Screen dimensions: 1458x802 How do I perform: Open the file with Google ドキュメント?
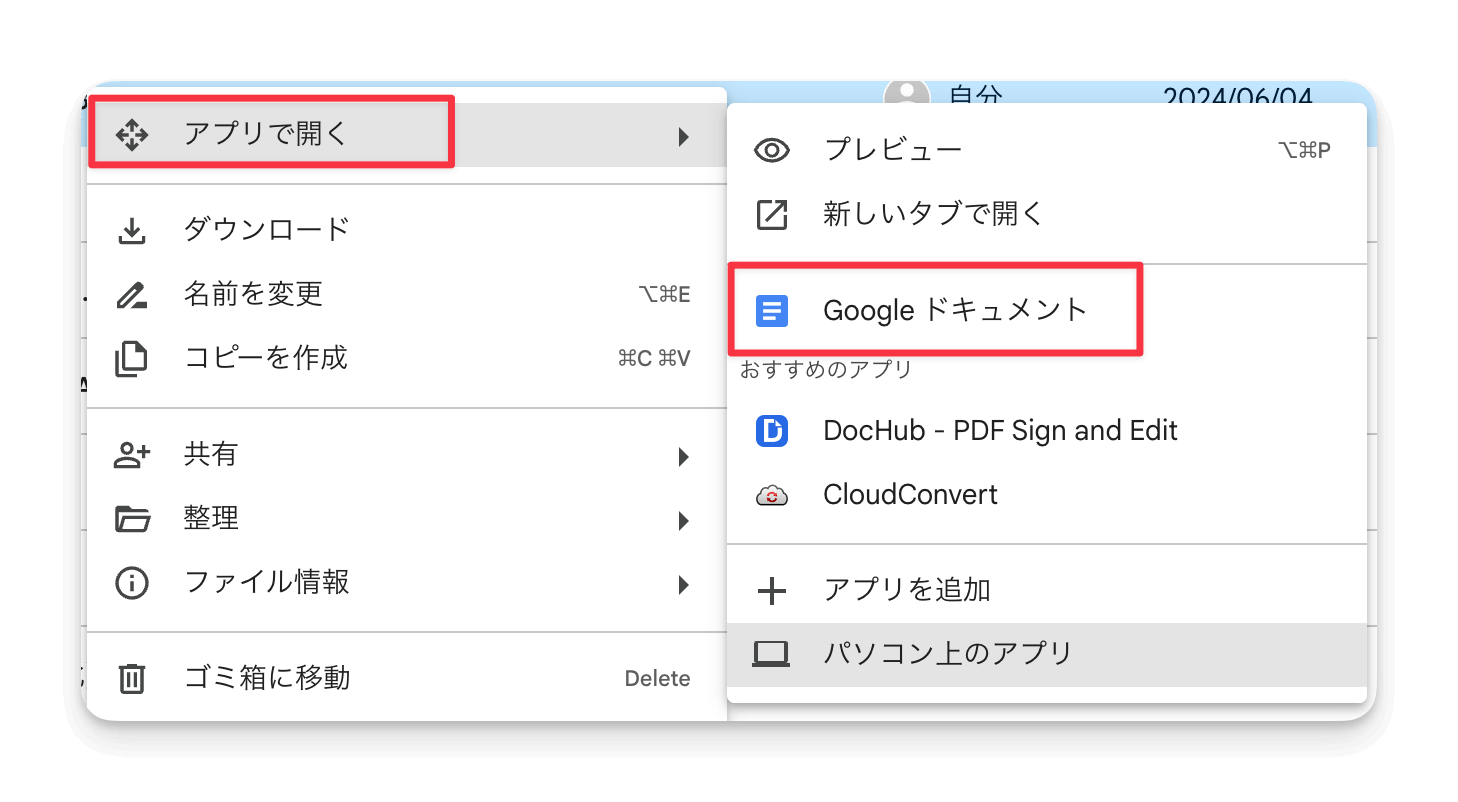(1047, 311)
